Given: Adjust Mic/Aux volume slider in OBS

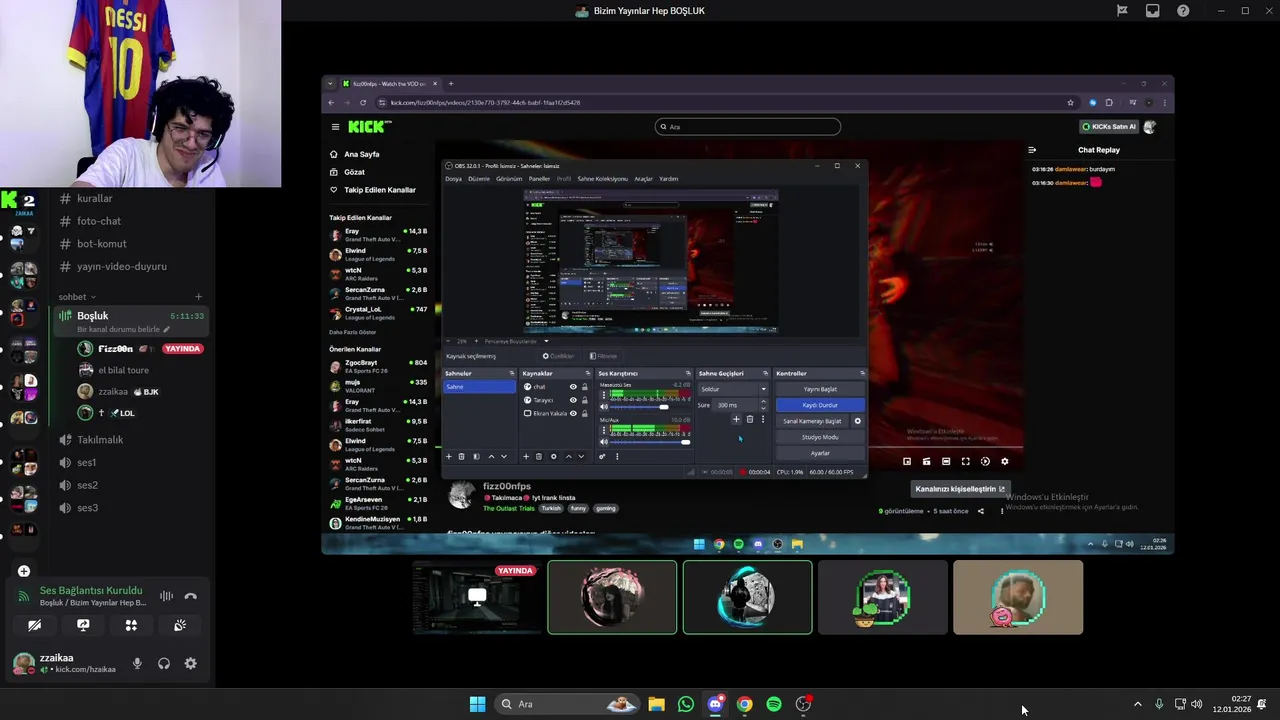Looking at the screenshot, I should [646, 442].
